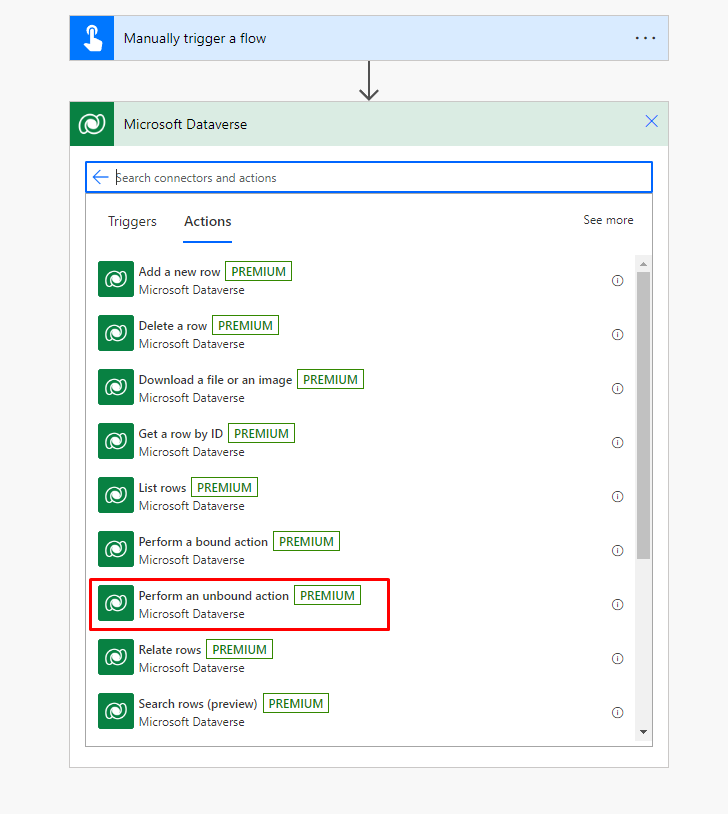Click icon beside Perform an unbound action
Image resolution: width=728 pixels, height=814 pixels.
[116, 603]
